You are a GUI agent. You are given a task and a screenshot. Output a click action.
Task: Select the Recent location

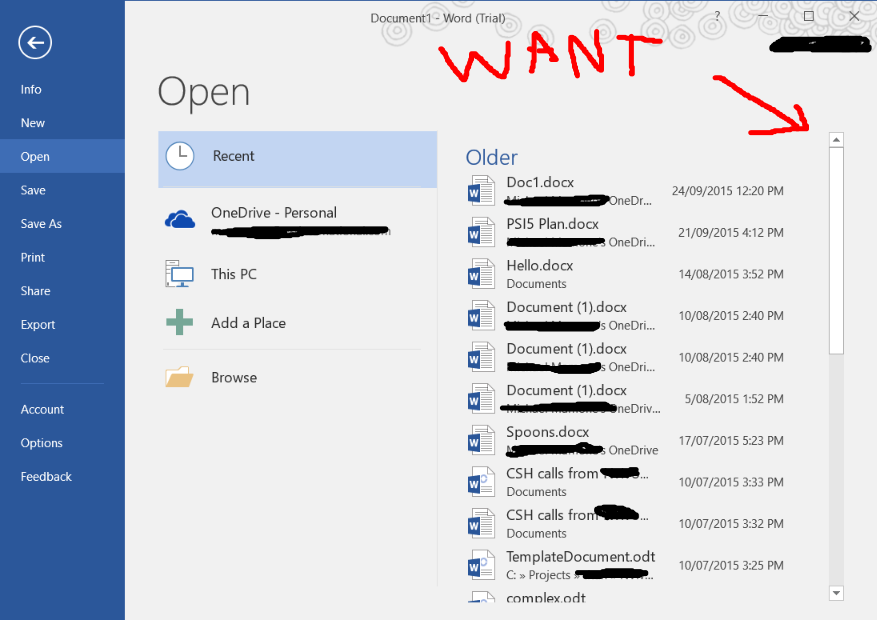298,159
